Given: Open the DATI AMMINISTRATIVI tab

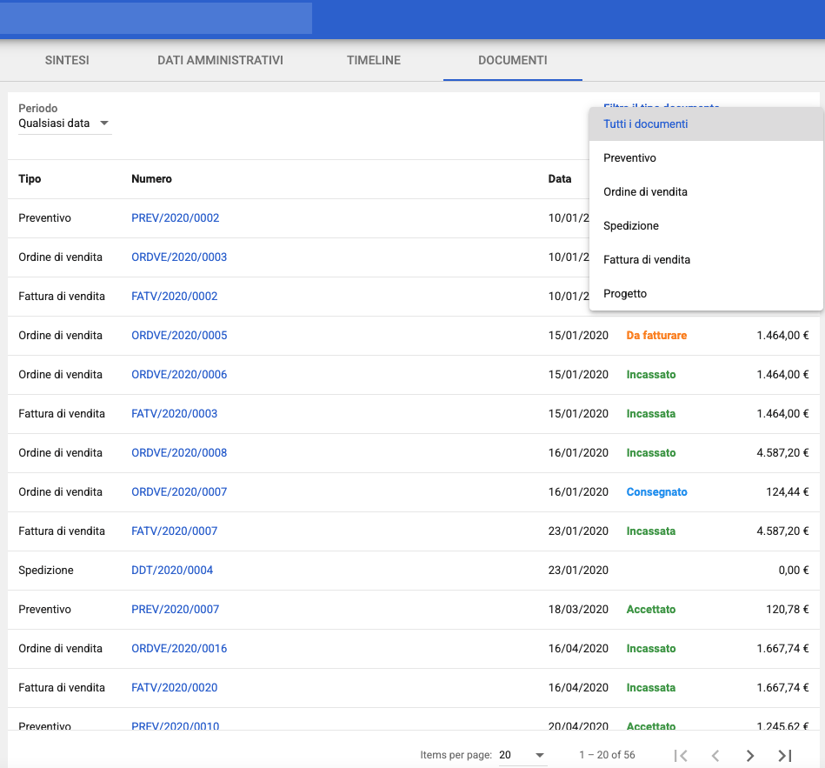Looking at the screenshot, I should pyautogui.click(x=220, y=60).
